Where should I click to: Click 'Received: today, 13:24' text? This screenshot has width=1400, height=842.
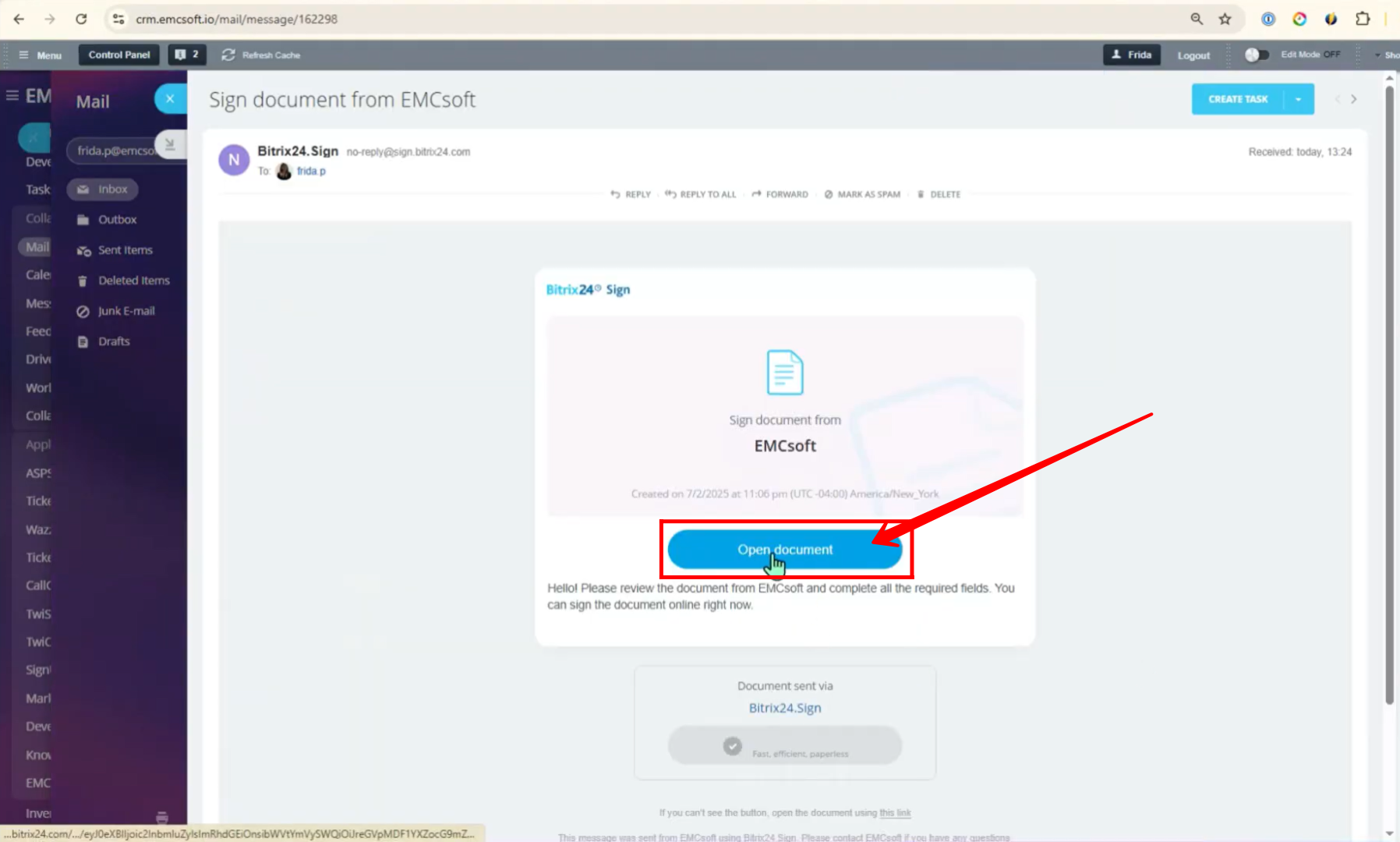[x=1300, y=152]
